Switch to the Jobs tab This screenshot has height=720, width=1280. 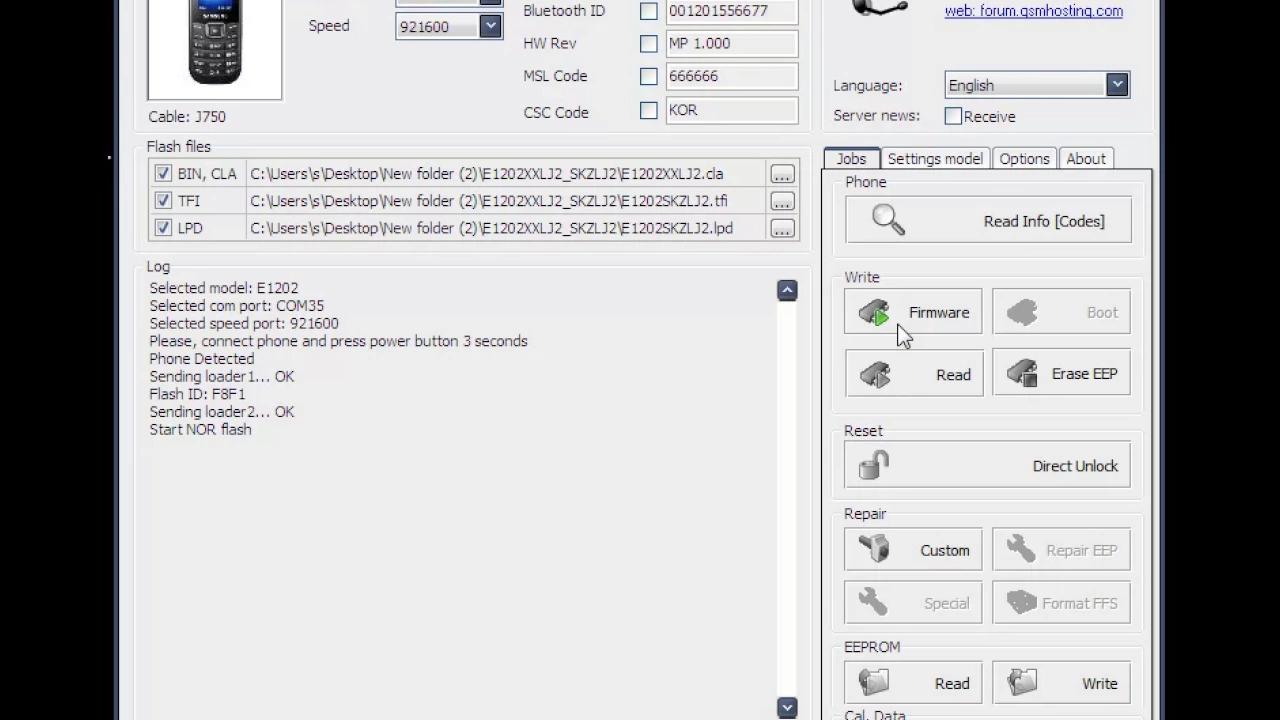click(x=851, y=159)
